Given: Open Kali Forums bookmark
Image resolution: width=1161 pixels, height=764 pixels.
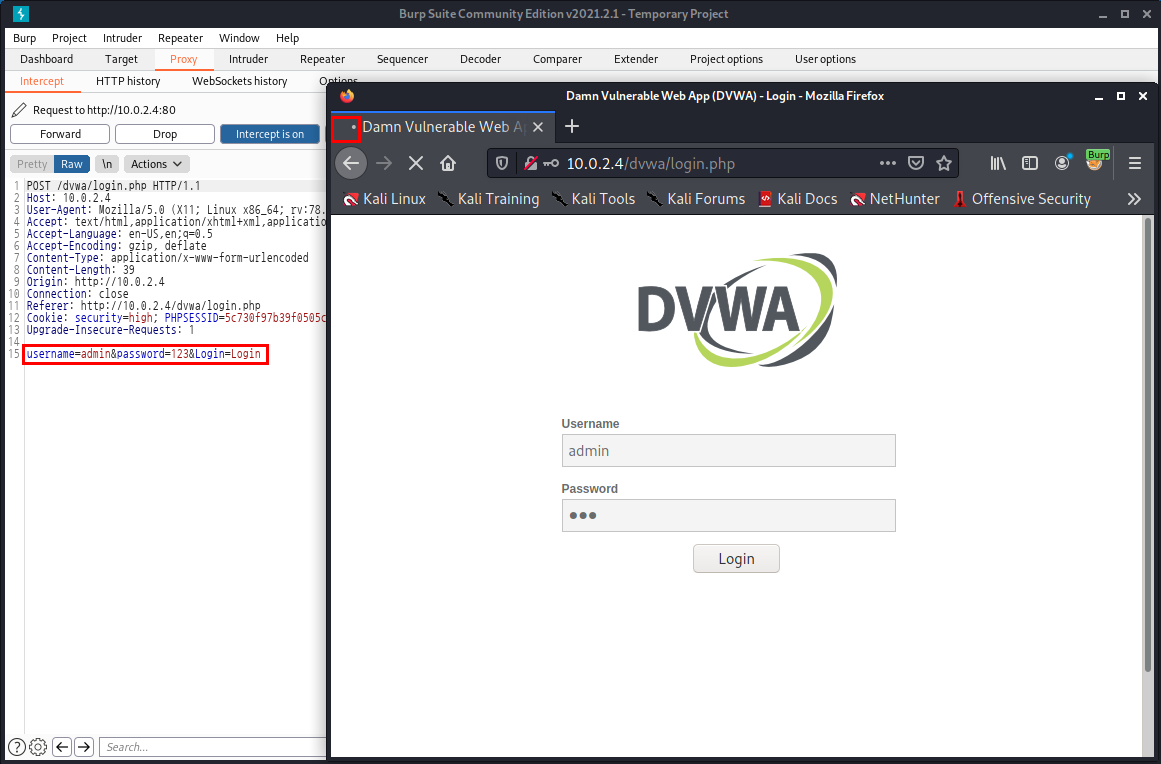Looking at the screenshot, I should click(x=696, y=198).
